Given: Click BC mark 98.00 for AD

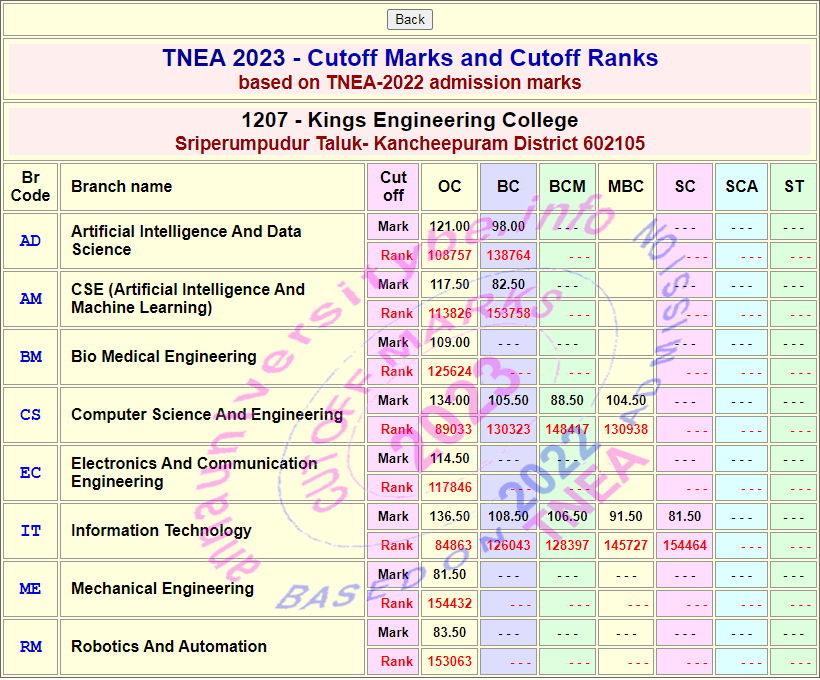Looking at the screenshot, I should (x=508, y=226).
